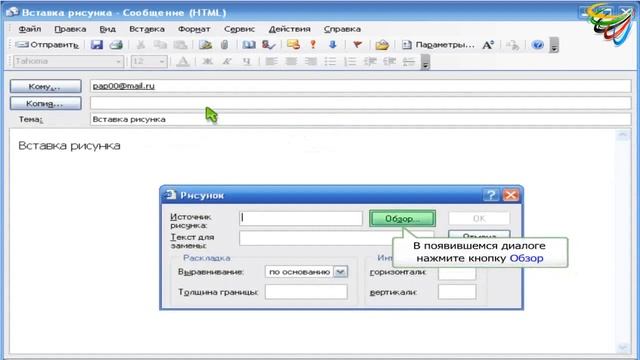The height and width of the screenshot is (360, 640).
Task: Click the paperclip attach file icon
Action: [x=224, y=44]
